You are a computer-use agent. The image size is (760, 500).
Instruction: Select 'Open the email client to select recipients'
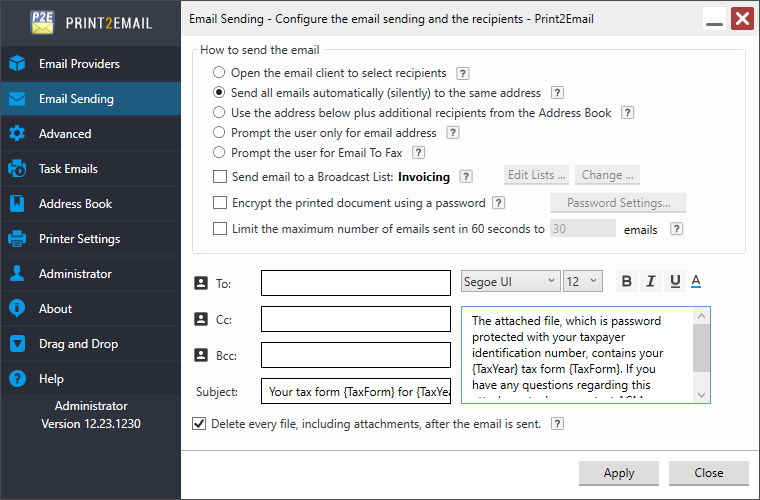[x=219, y=72]
